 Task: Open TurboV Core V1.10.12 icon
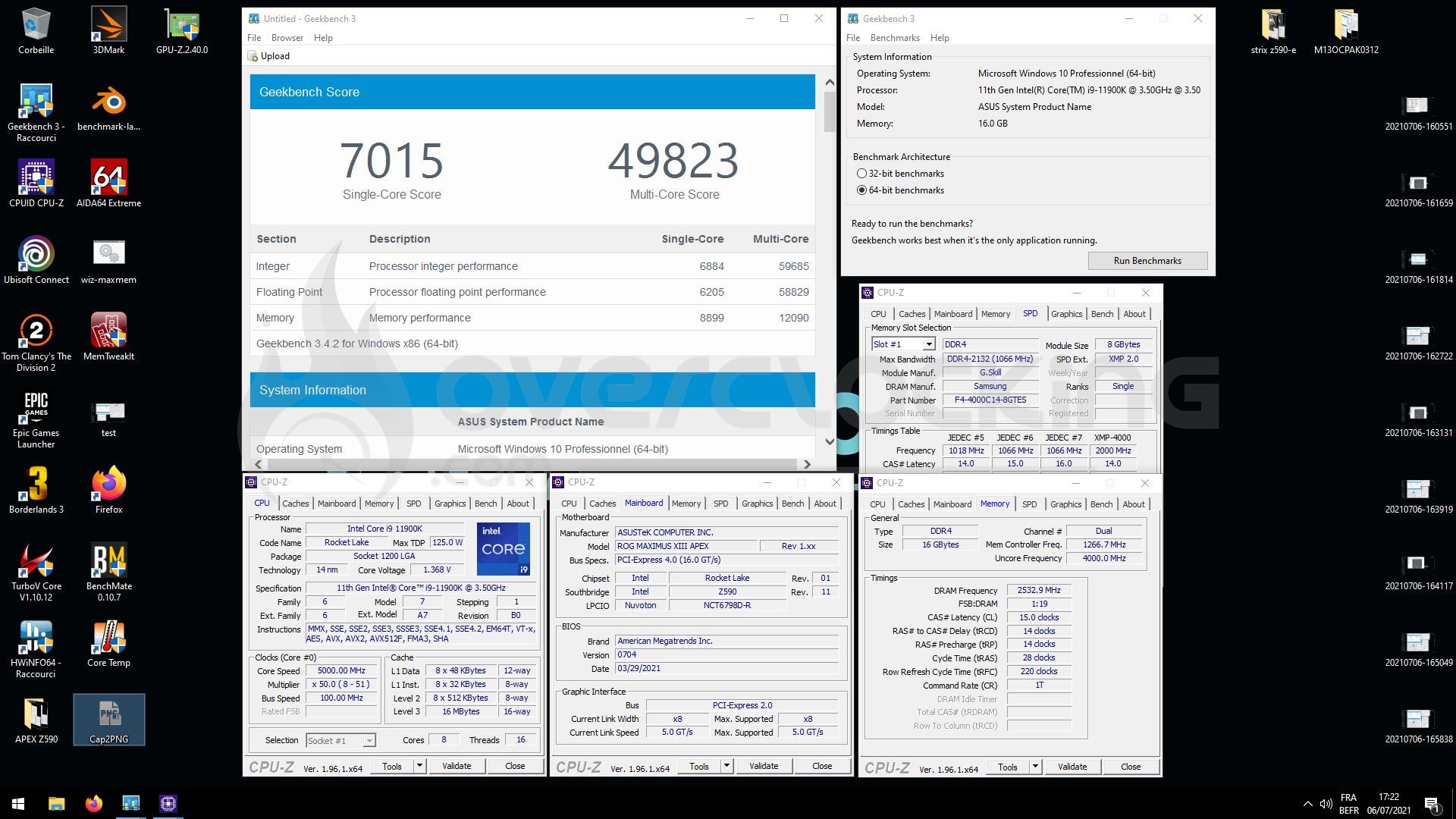point(36,573)
